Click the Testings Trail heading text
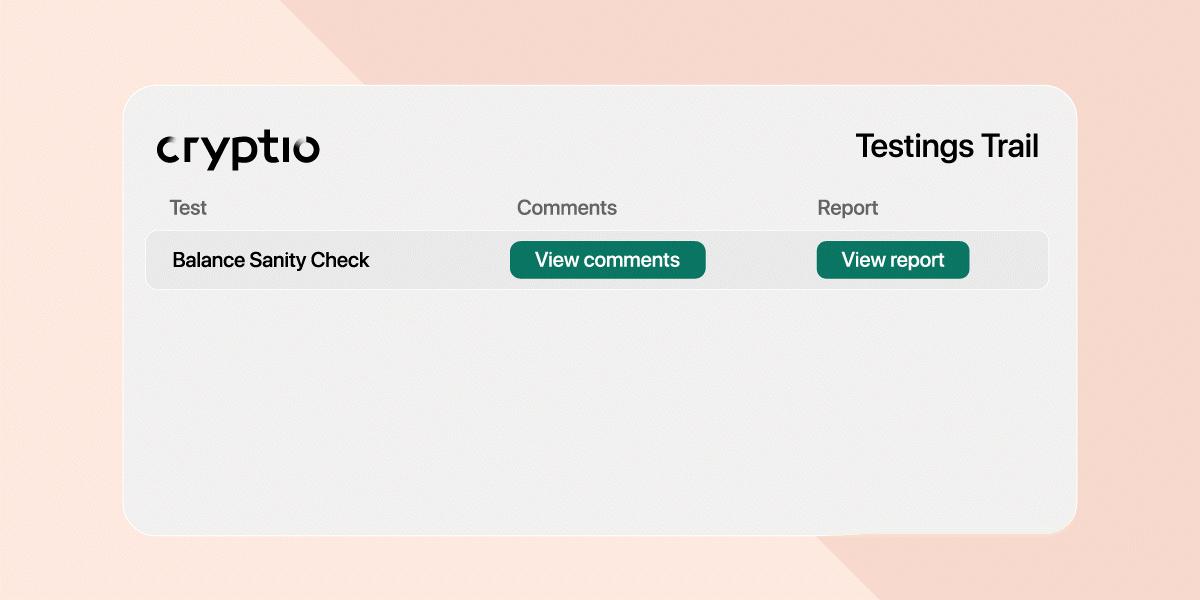 (947, 147)
